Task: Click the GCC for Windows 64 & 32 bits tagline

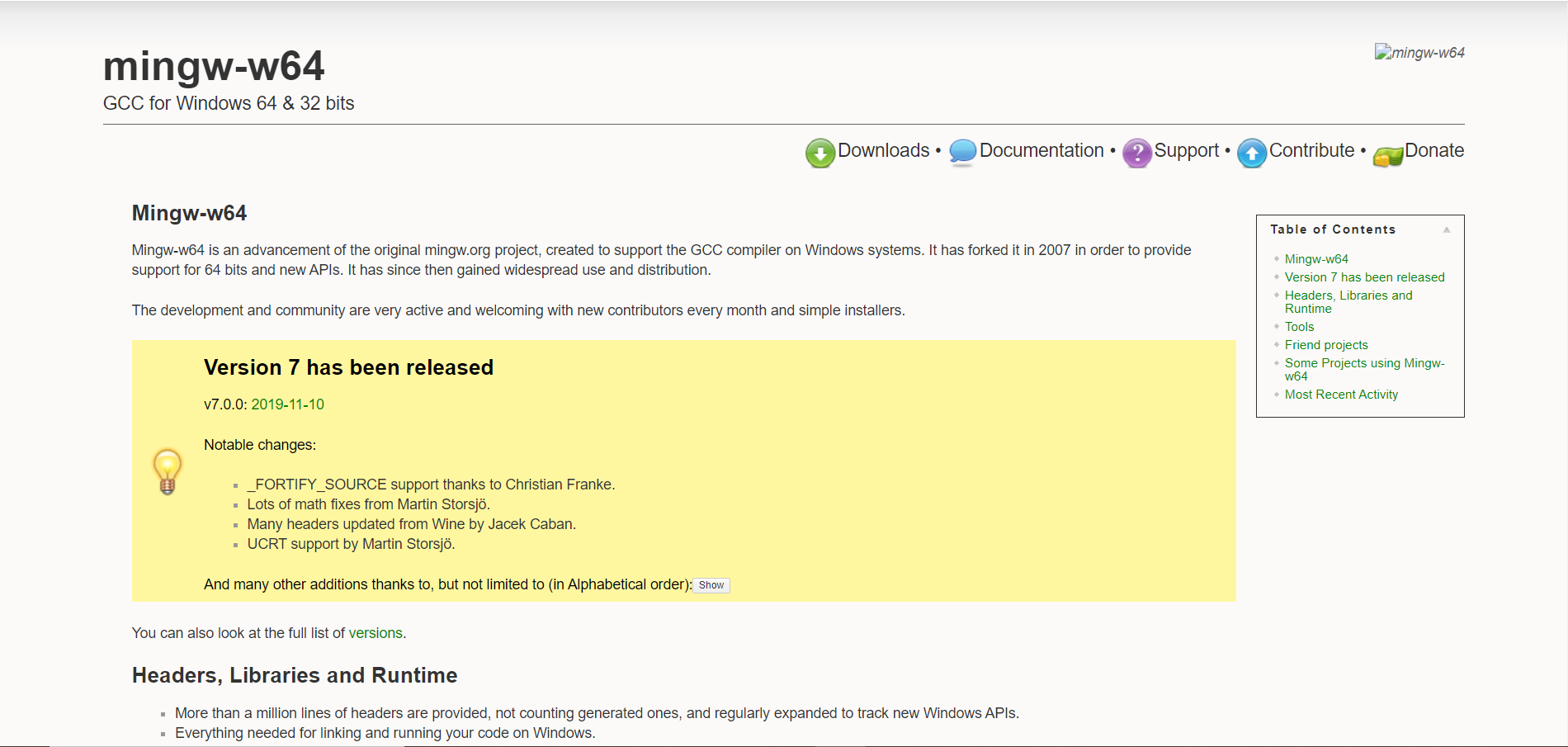Action: (229, 103)
